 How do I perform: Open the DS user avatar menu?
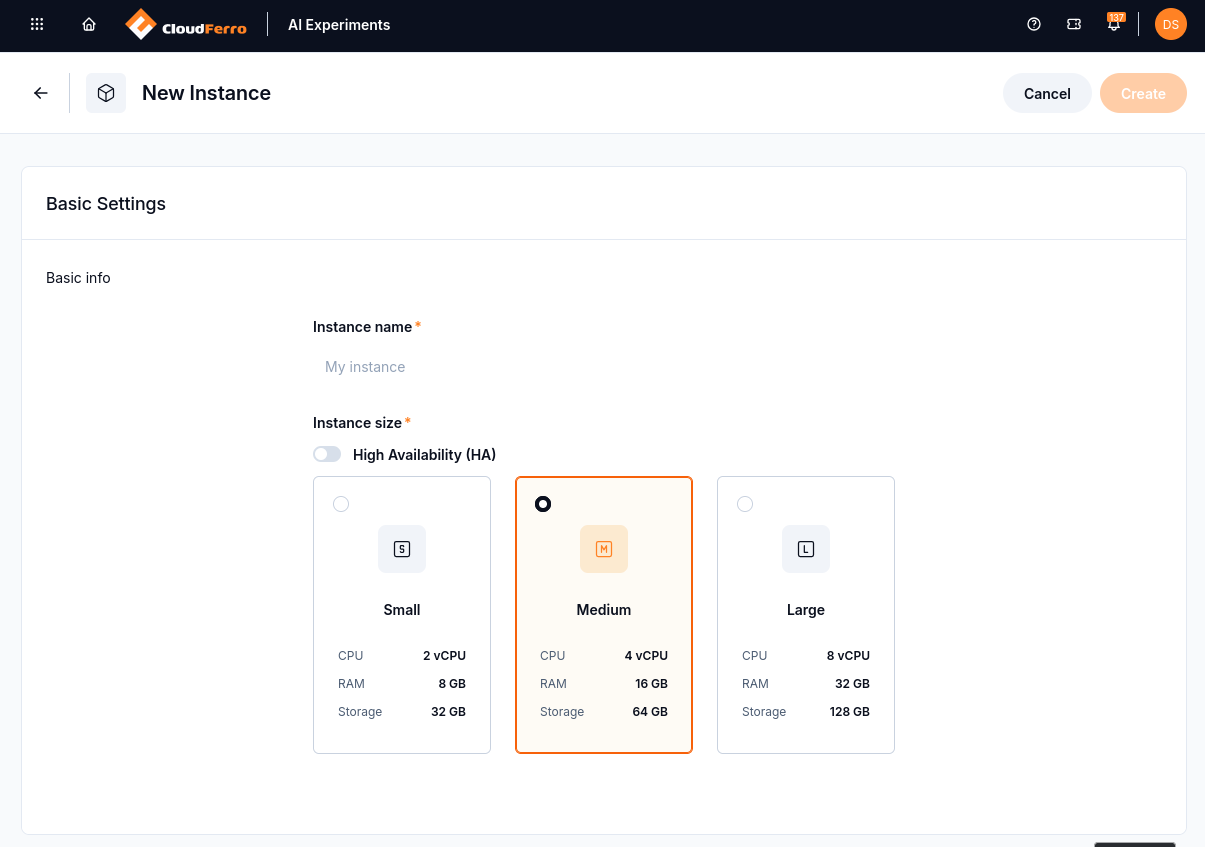pos(1171,25)
